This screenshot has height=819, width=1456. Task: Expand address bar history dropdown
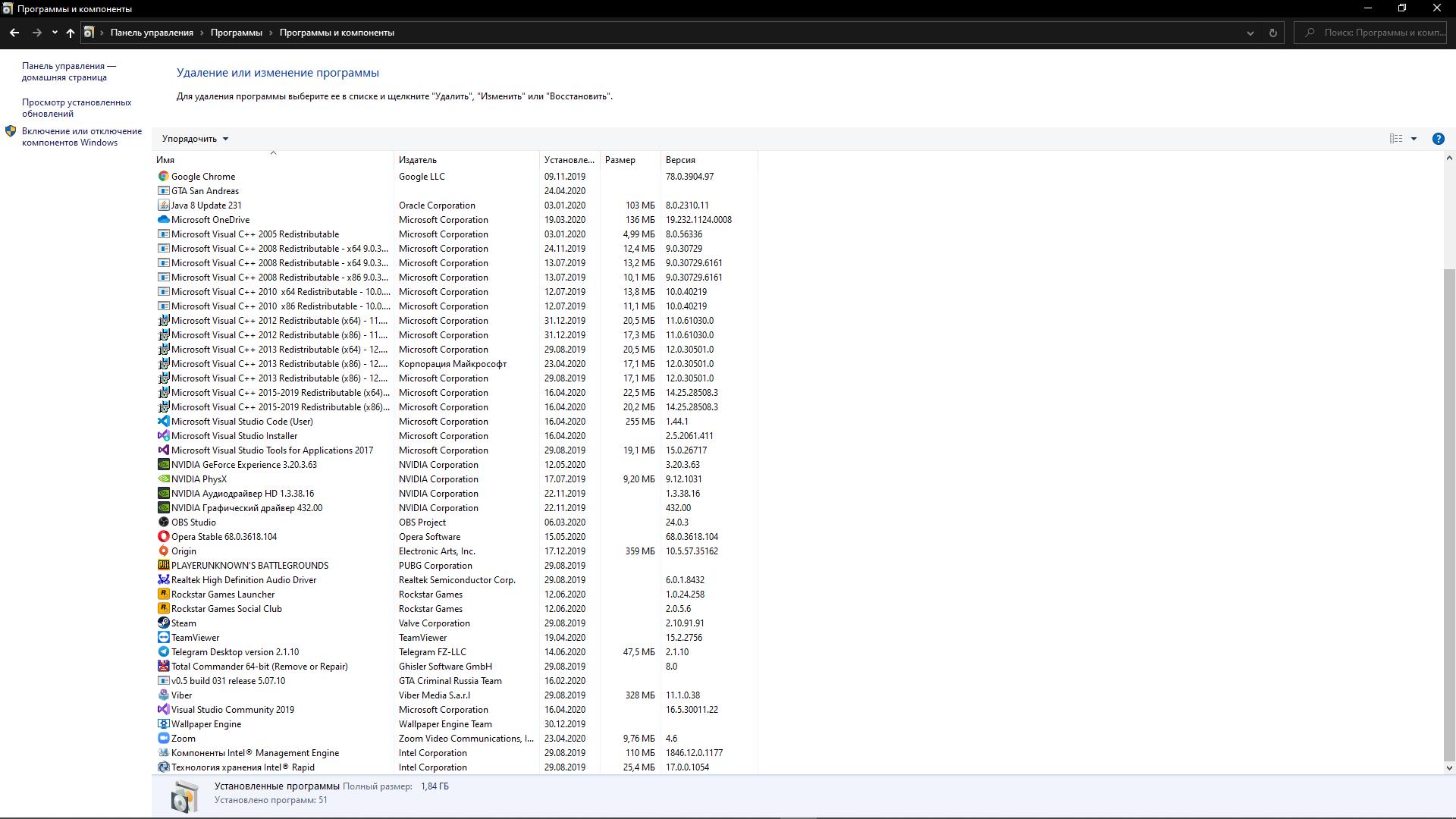(x=1250, y=33)
